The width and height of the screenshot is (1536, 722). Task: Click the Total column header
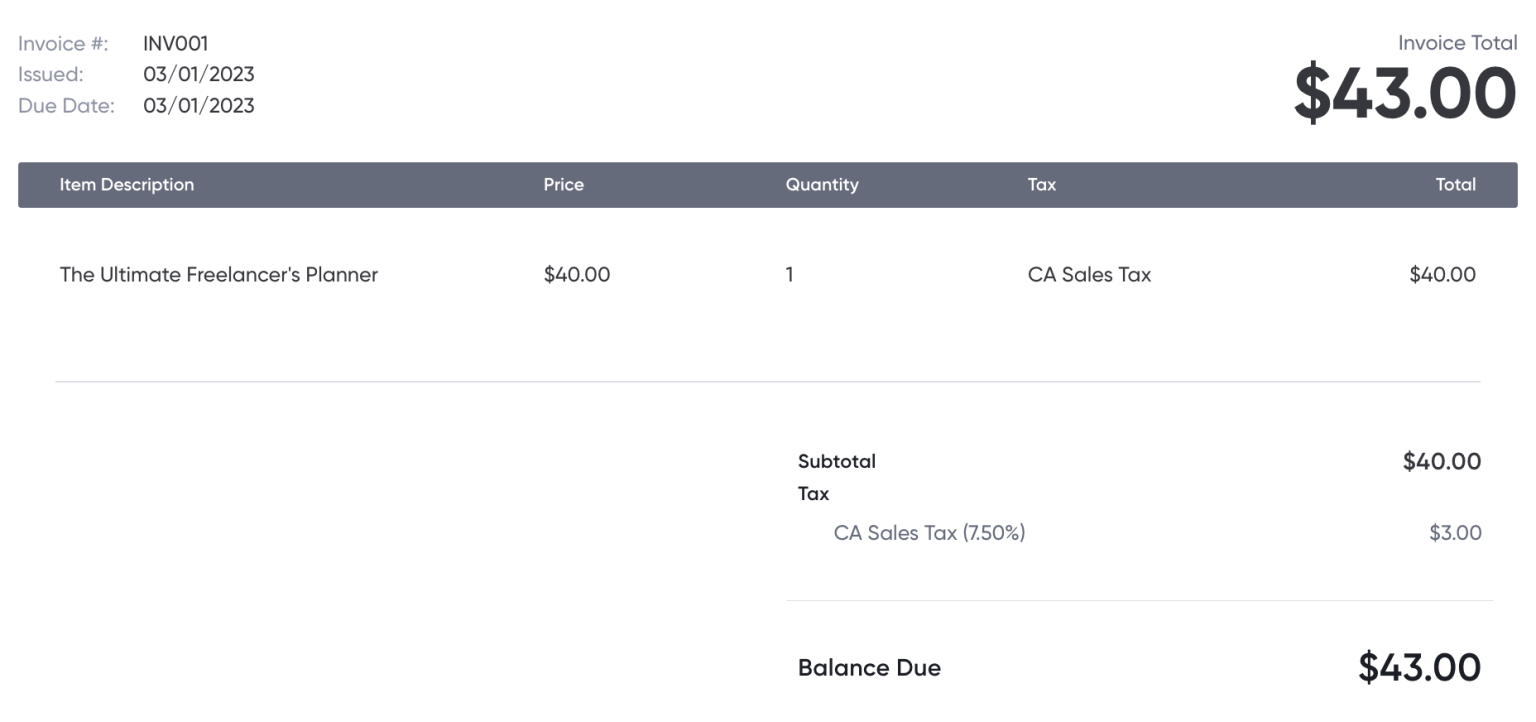1455,184
